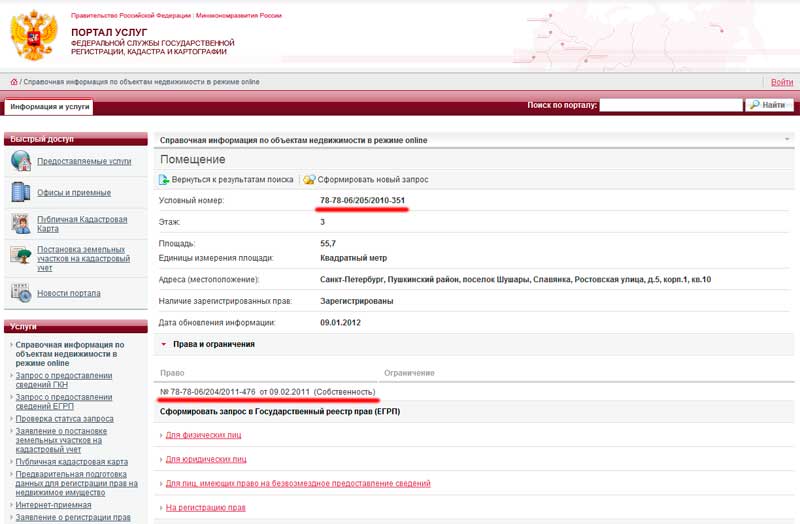The image size is (800, 524).
Task: Collapse the Права и ограничения section
Action: (x=164, y=344)
